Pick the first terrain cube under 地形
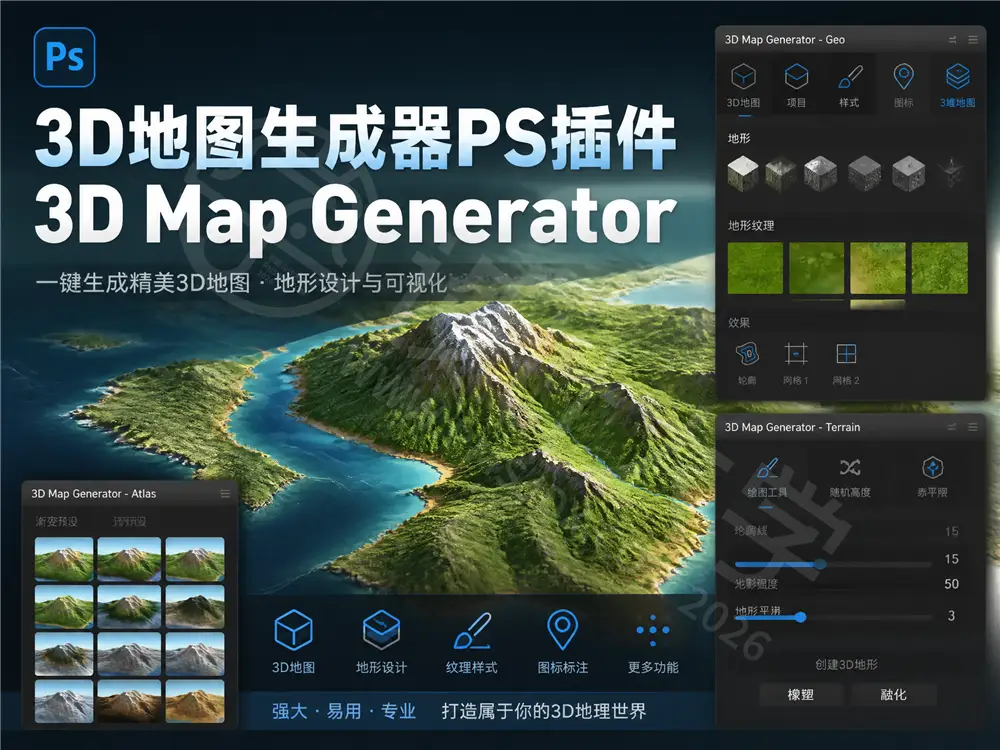The image size is (1000, 750). (x=743, y=173)
